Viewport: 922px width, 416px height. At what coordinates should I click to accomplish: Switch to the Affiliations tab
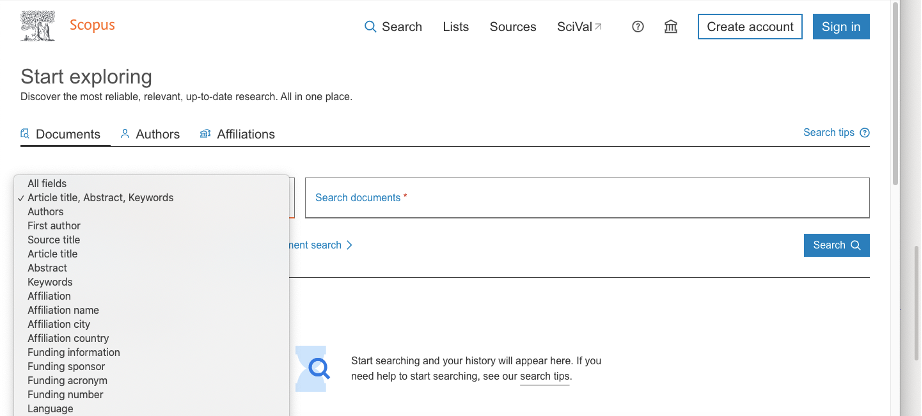237,134
